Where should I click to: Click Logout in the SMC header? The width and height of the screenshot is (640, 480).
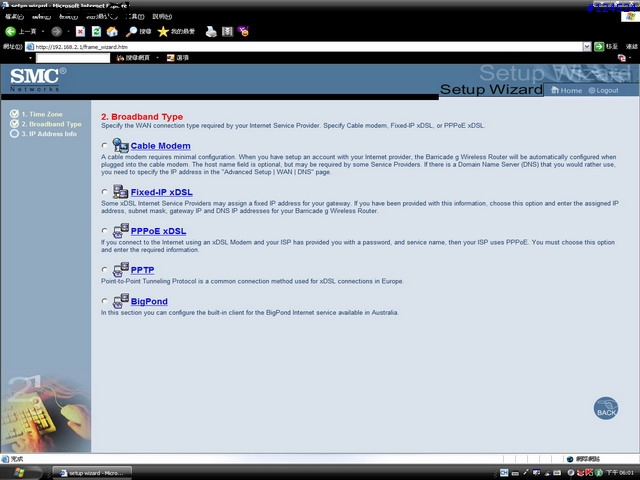(604, 90)
